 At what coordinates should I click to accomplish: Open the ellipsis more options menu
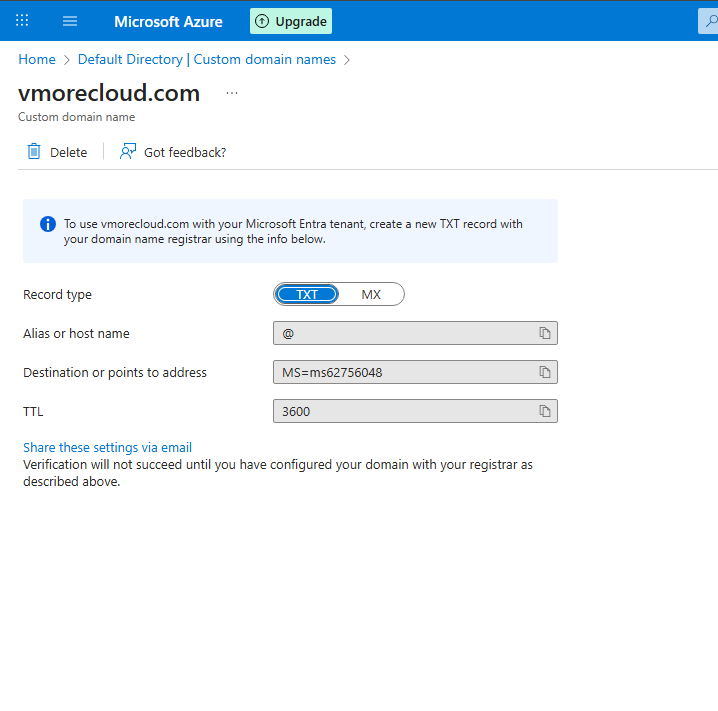pyautogui.click(x=232, y=93)
